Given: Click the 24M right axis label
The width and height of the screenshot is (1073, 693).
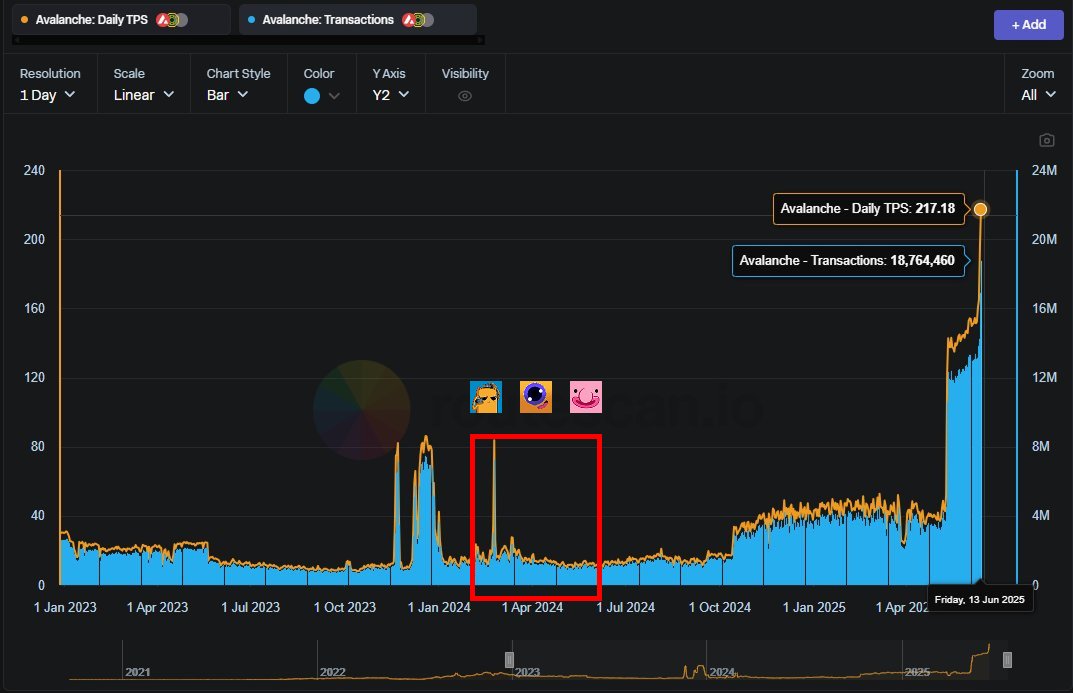Looking at the screenshot, I should [1044, 170].
